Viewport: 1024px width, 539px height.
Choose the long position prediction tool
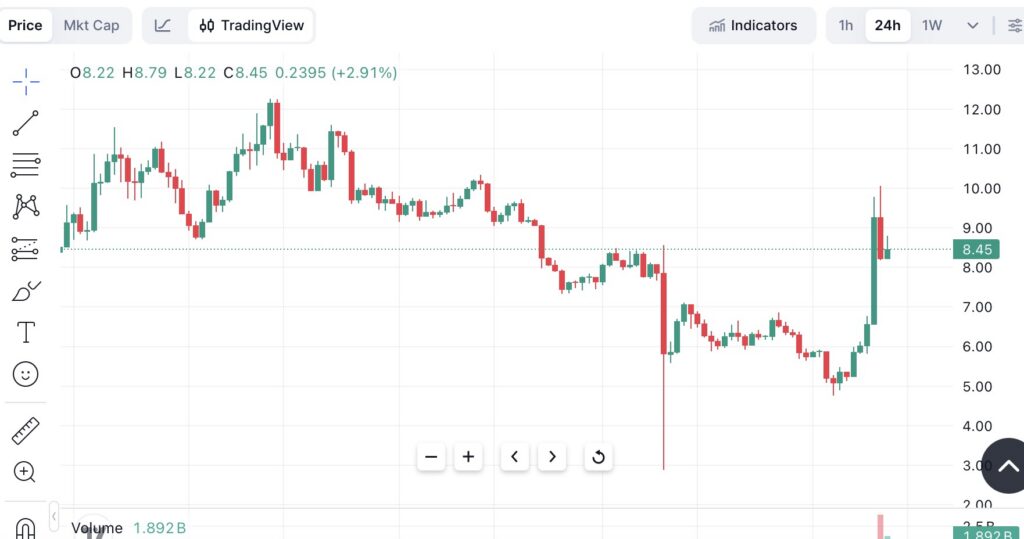pyautogui.click(x=26, y=249)
